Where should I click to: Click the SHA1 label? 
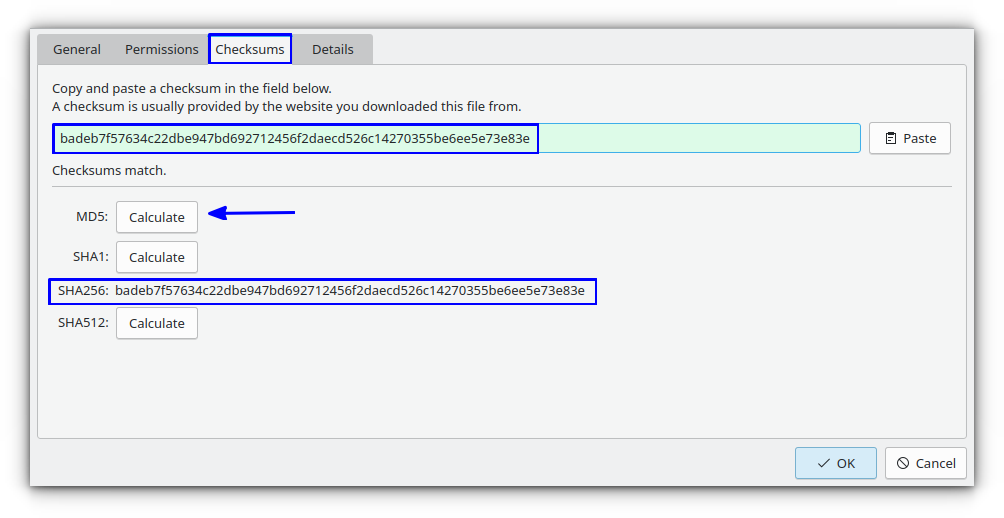coord(90,257)
